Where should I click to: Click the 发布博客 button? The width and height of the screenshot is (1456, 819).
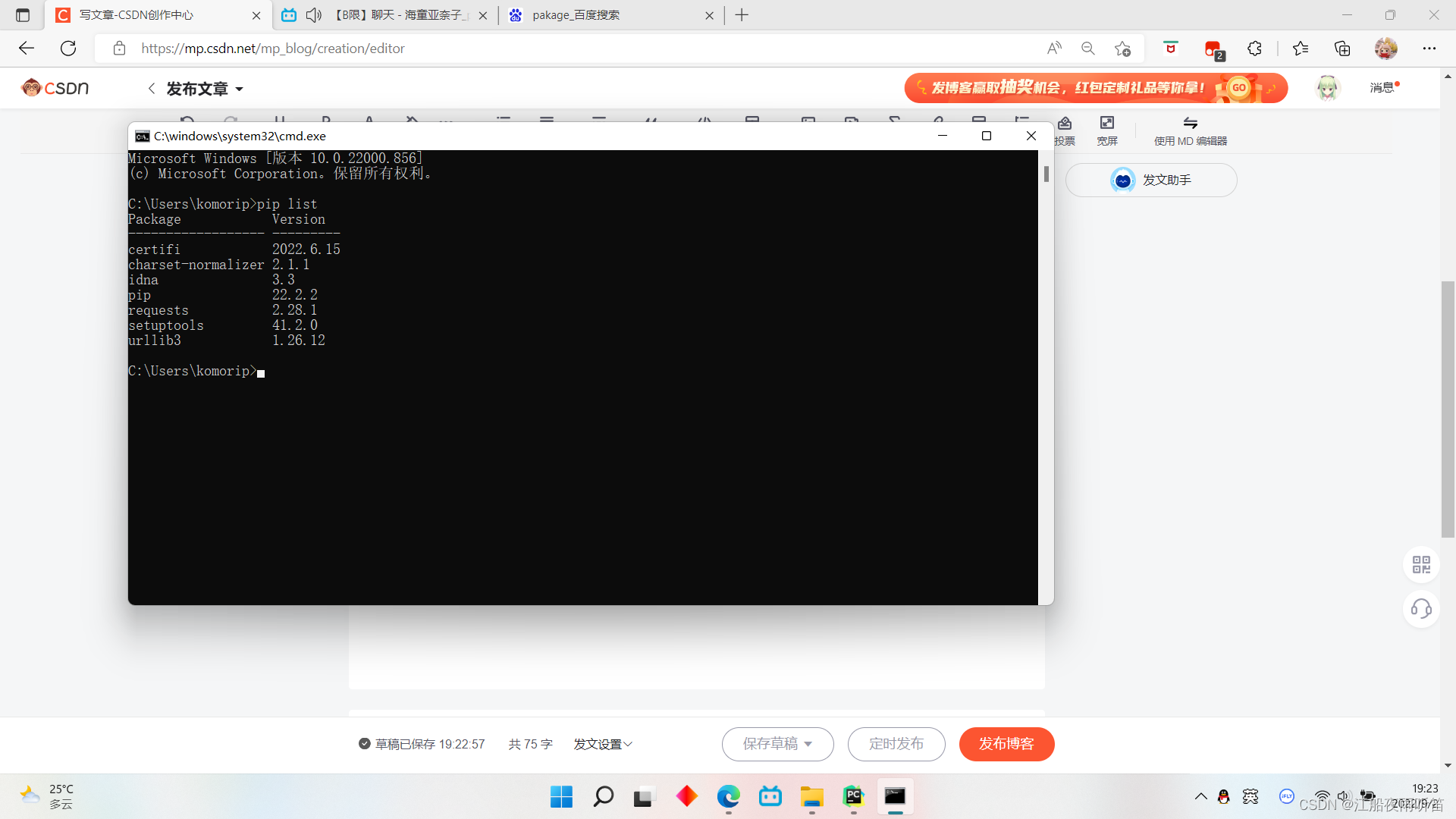pyautogui.click(x=1006, y=744)
